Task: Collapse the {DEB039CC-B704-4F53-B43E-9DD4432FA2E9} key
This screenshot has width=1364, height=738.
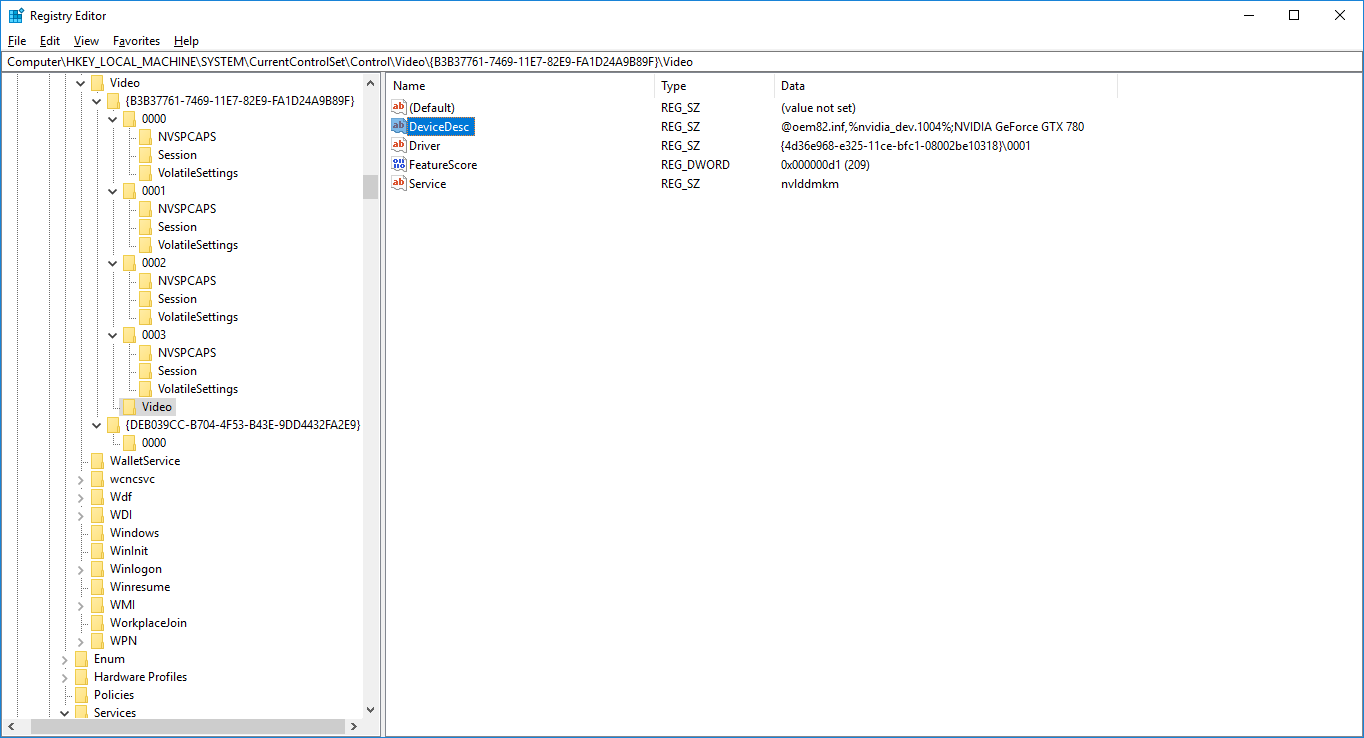Action: tap(97, 425)
